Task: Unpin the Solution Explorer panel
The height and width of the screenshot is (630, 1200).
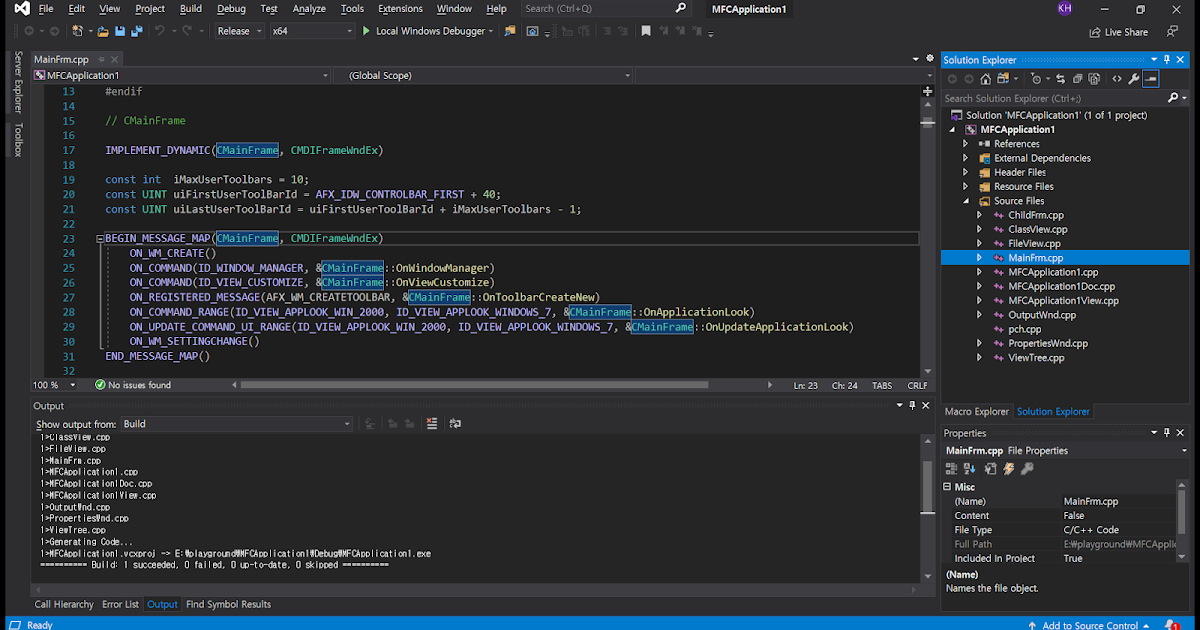Action: pyautogui.click(x=1166, y=60)
